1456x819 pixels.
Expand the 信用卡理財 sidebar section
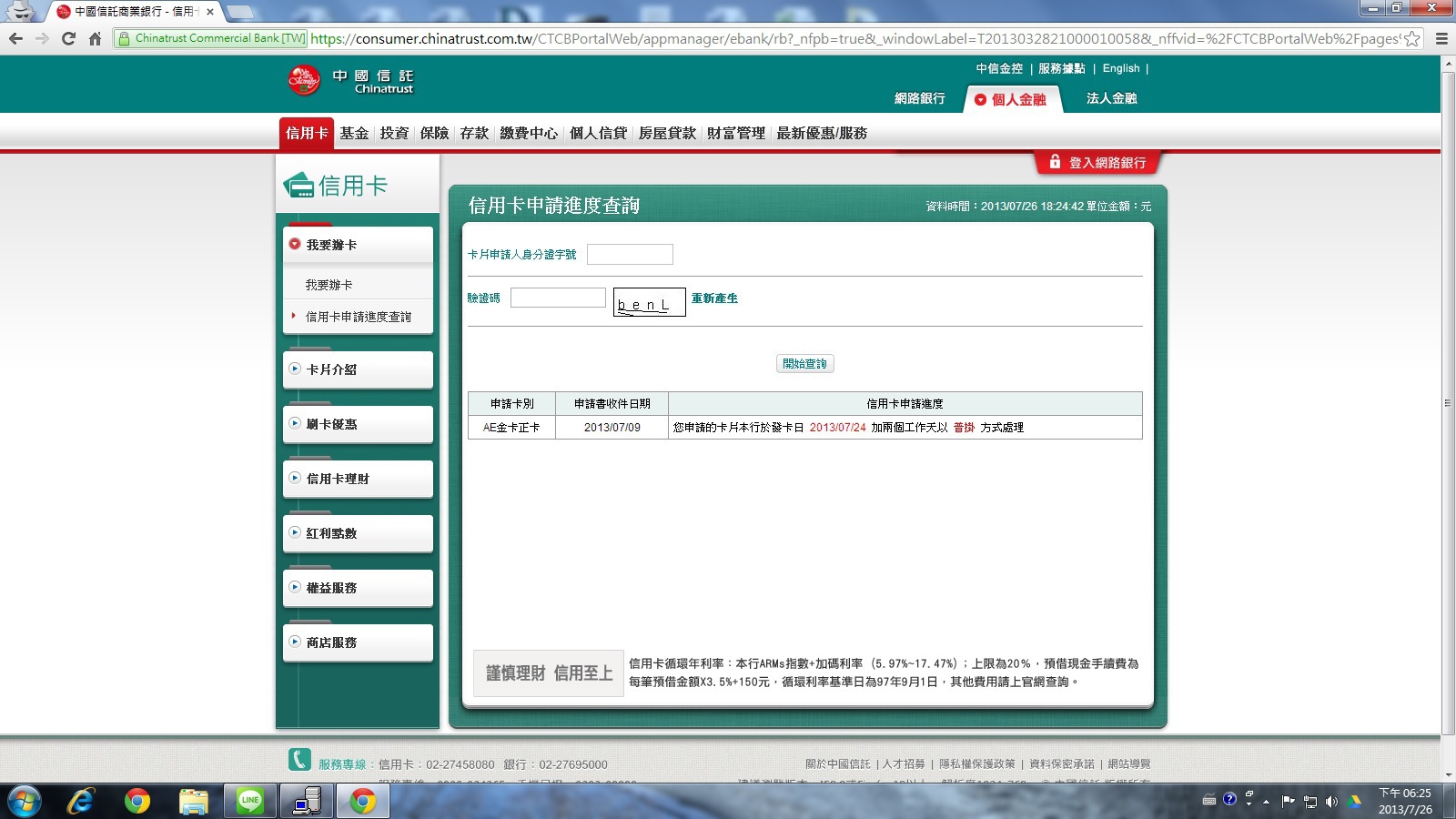(358, 479)
